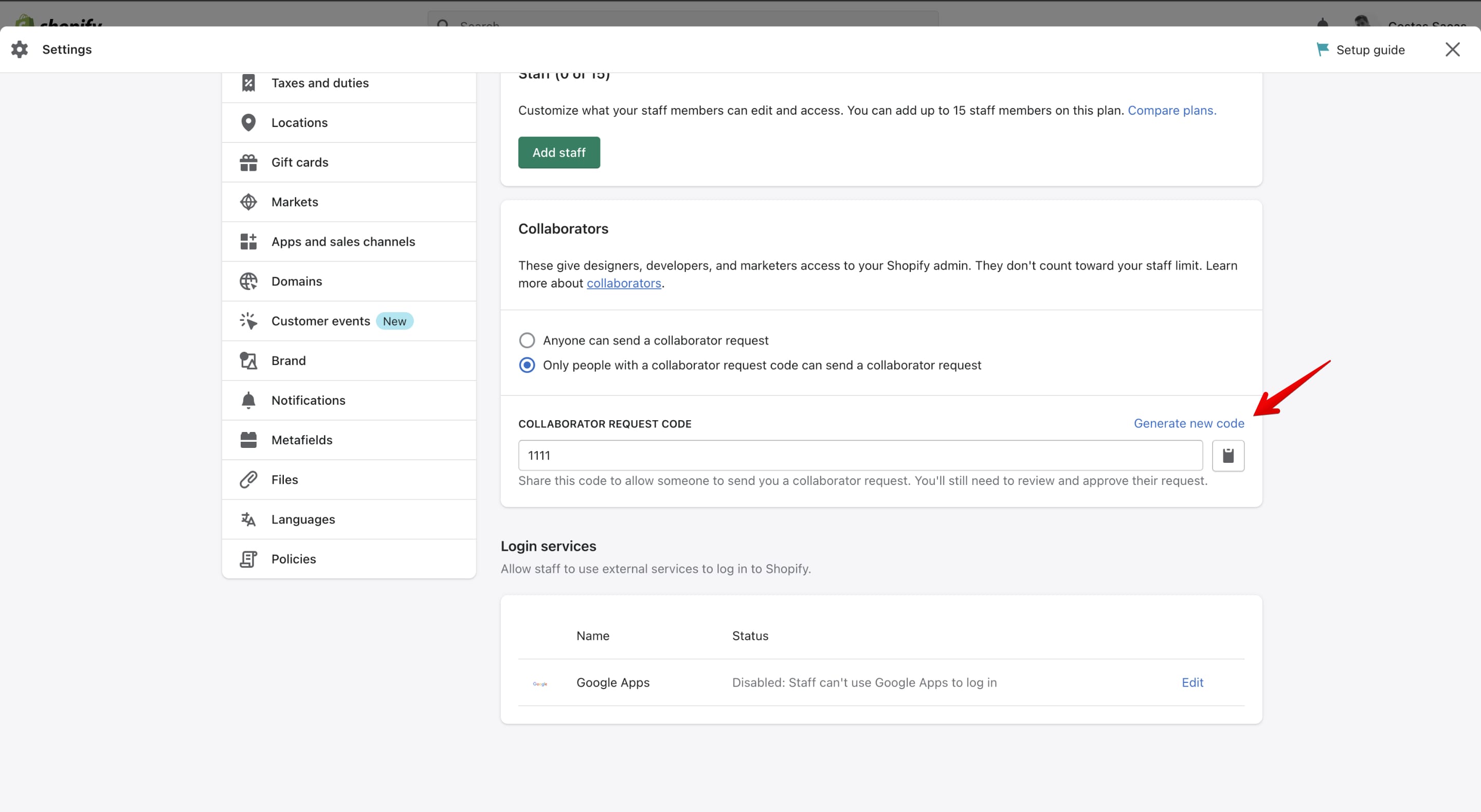Select the Taxes and duties icon in sidebar
1481x812 pixels.
[248, 82]
